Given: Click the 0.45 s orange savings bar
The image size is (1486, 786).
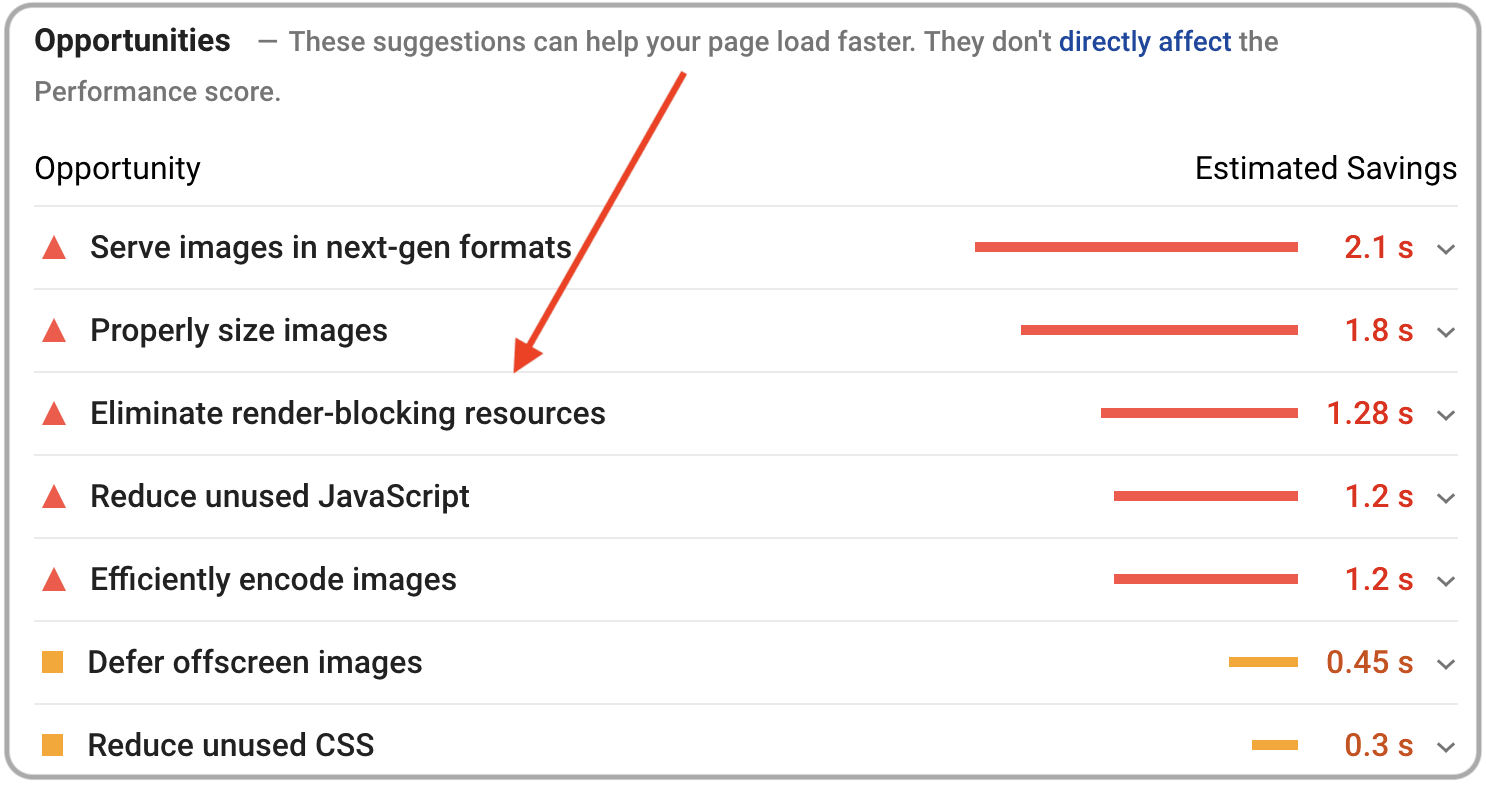Looking at the screenshot, I should pos(1263,662).
